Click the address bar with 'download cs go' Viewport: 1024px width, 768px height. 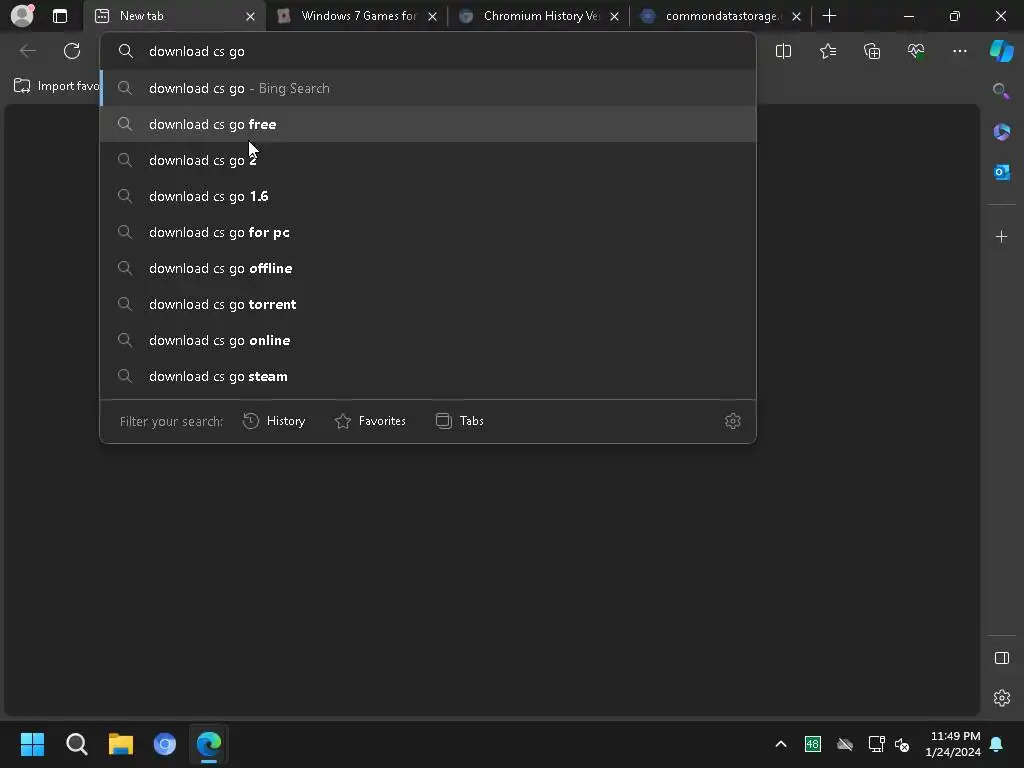428,51
